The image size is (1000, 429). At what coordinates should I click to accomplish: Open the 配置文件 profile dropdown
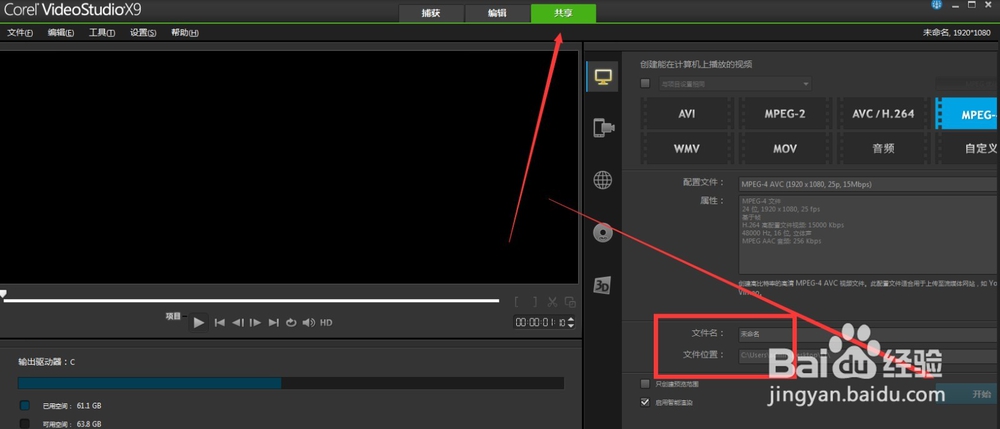(x=869, y=184)
